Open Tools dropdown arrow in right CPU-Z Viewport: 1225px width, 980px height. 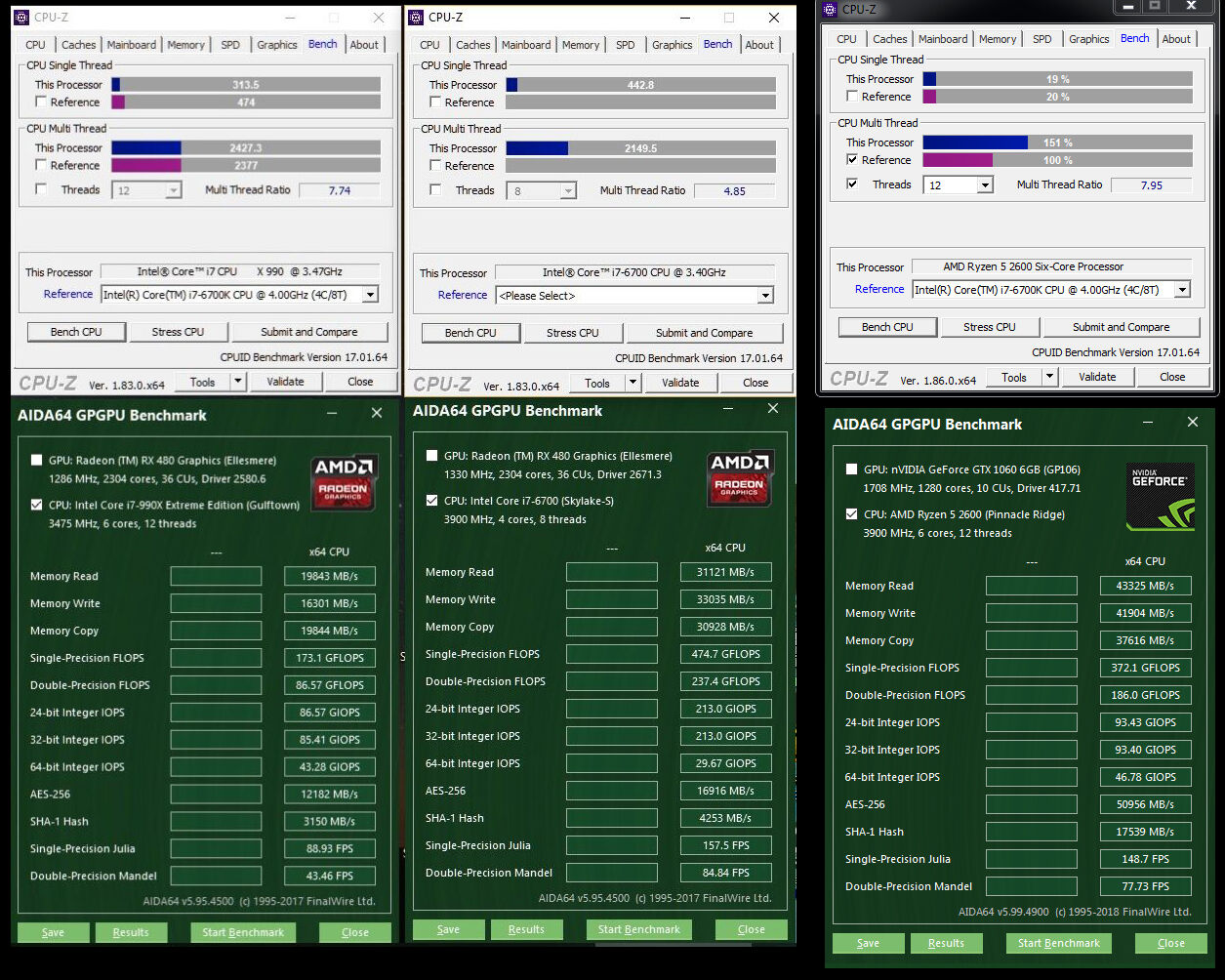pos(1050,377)
